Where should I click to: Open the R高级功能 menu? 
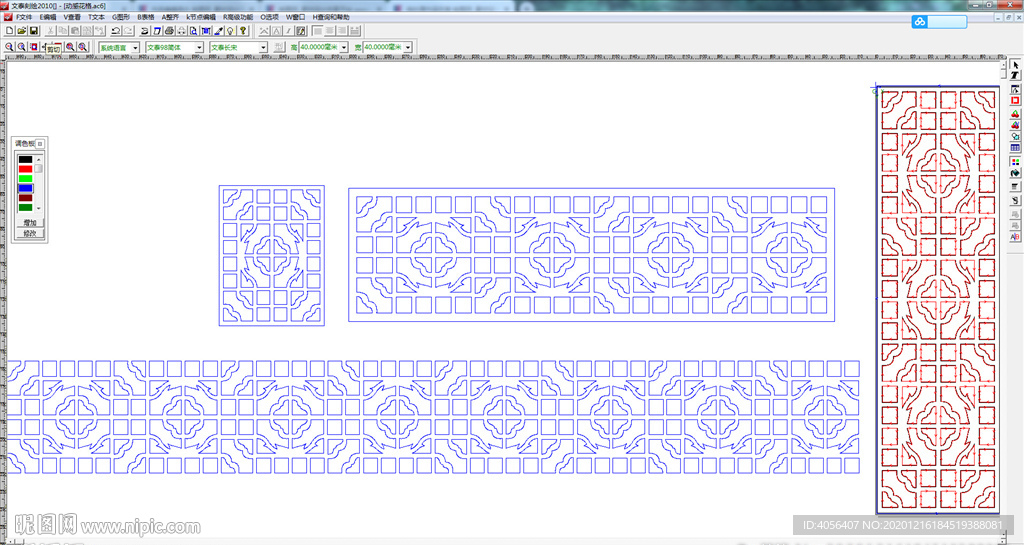[x=238, y=17]
